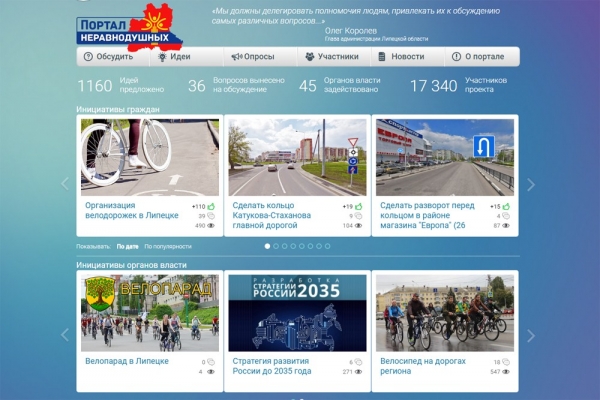This screenshot has width=600, height=400.
Task: Select the По дате sorting option
Action: pos(127,247)
